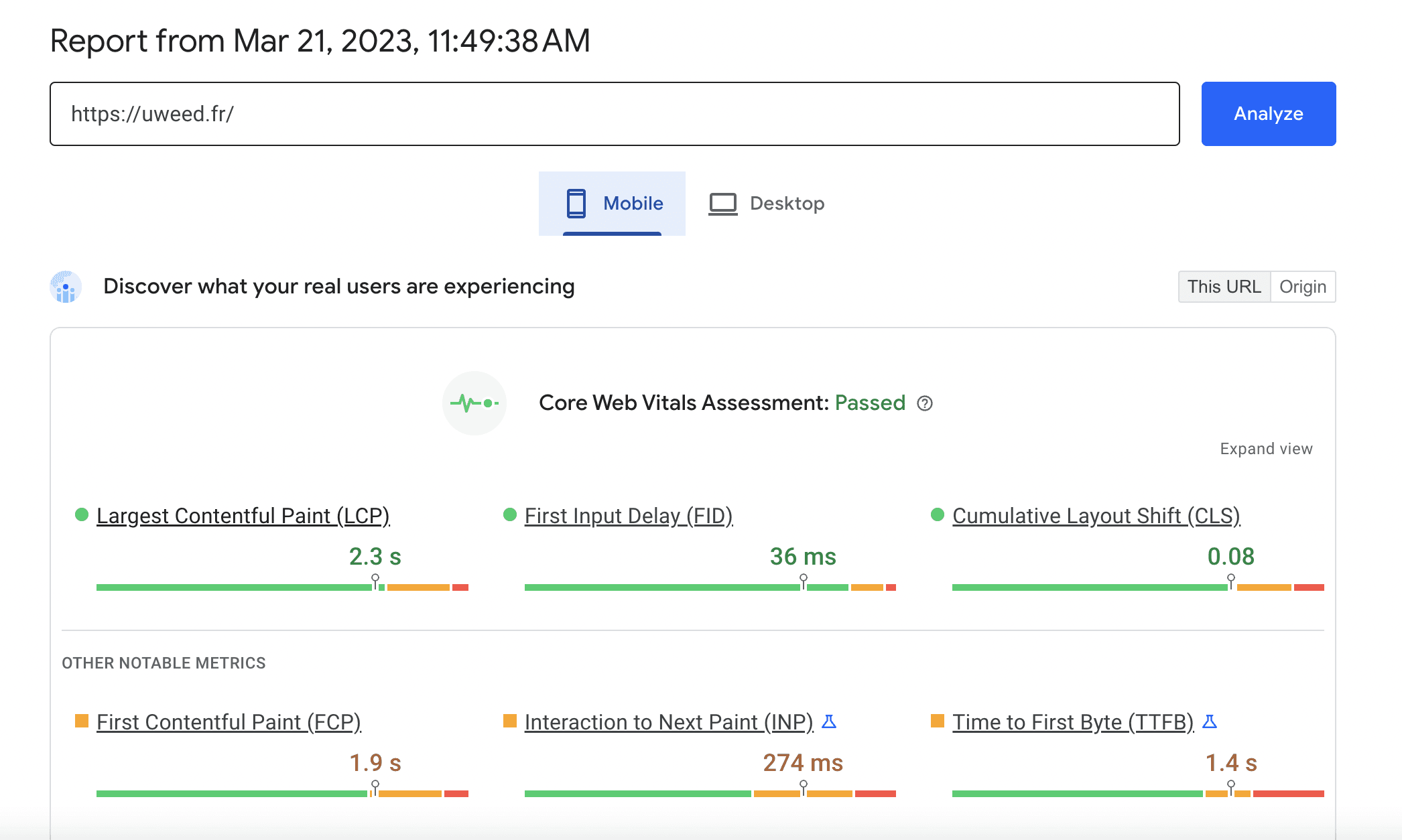The width and height of the screenshot is (1402, 840).
Task: Open the Cumulative Layout Shift details
Action: click(1096, 516)
